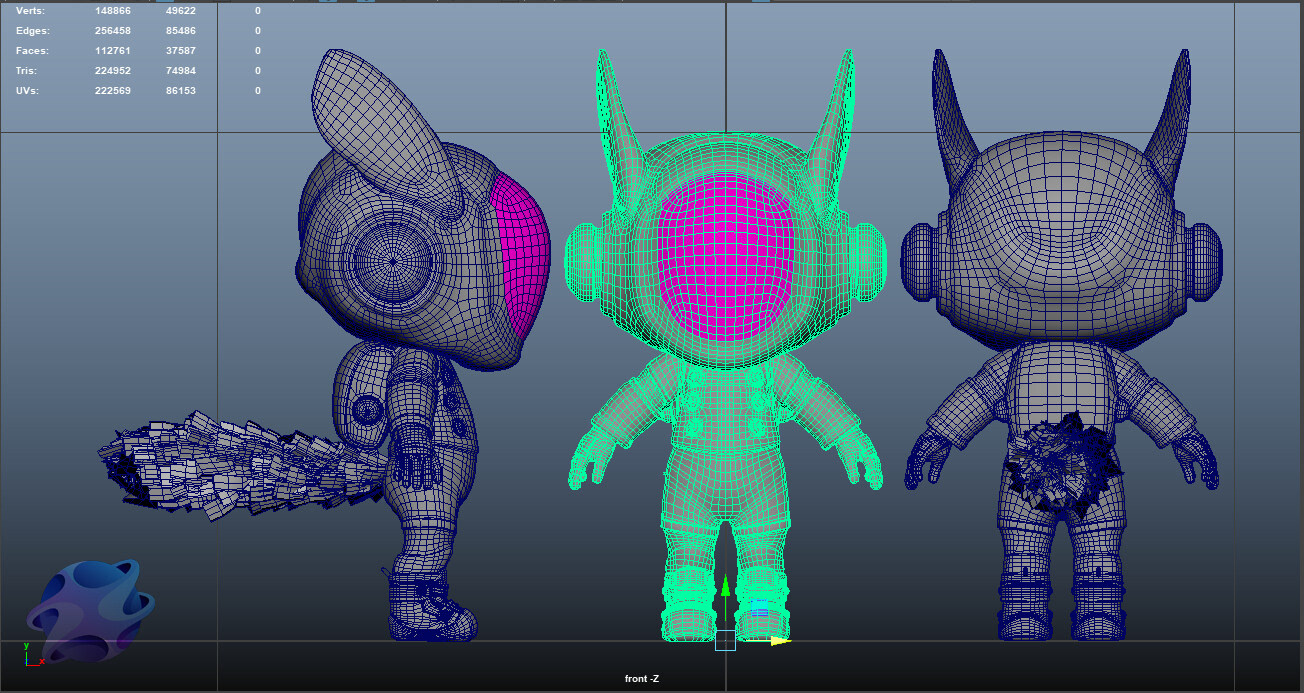Select the magenta visor on the front-view model
This screenshot has height=693, width=1304.
point(724,258)
